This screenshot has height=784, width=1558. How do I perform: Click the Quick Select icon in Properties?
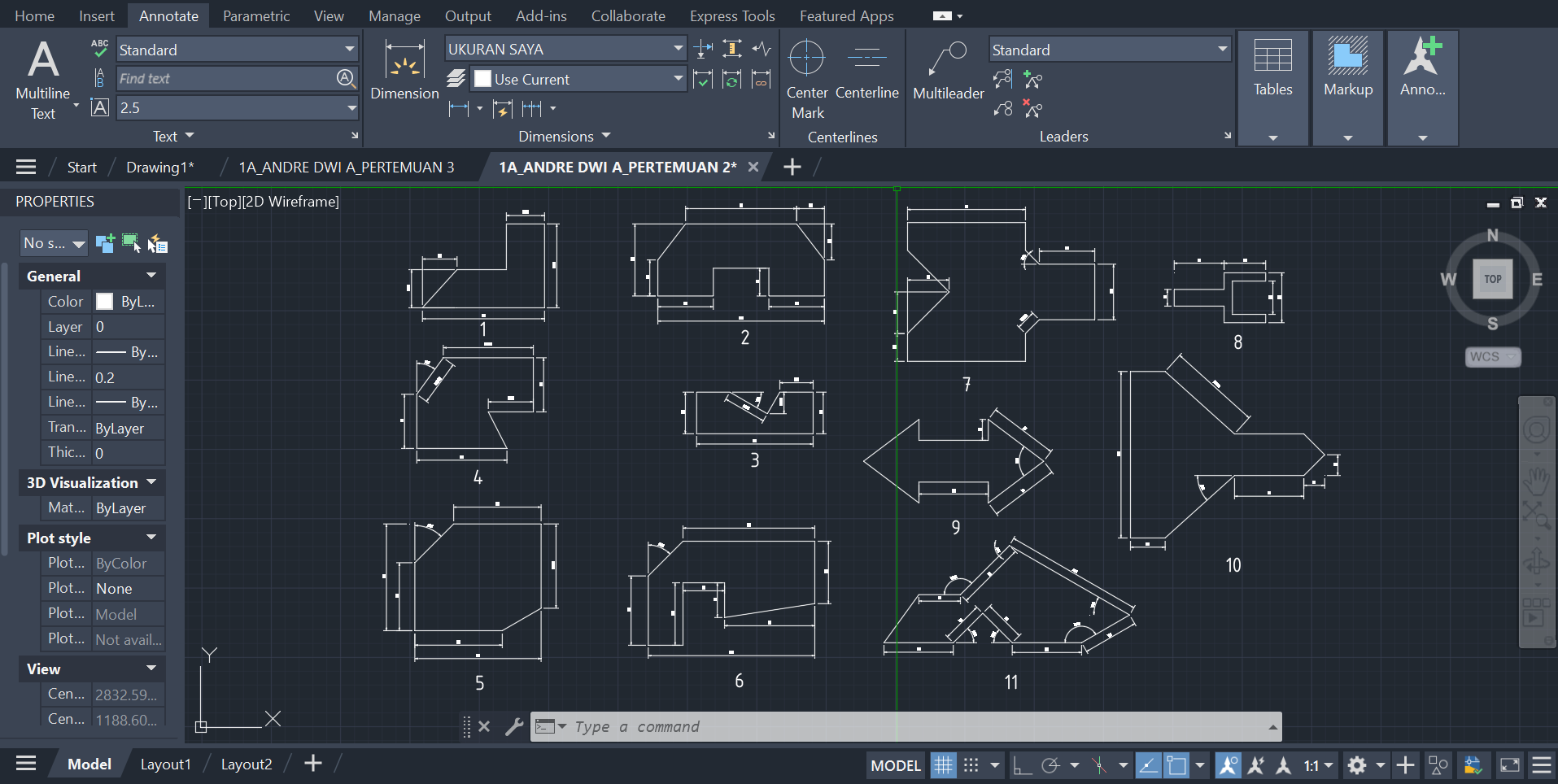pyautogui.click(x=158, y=243)
